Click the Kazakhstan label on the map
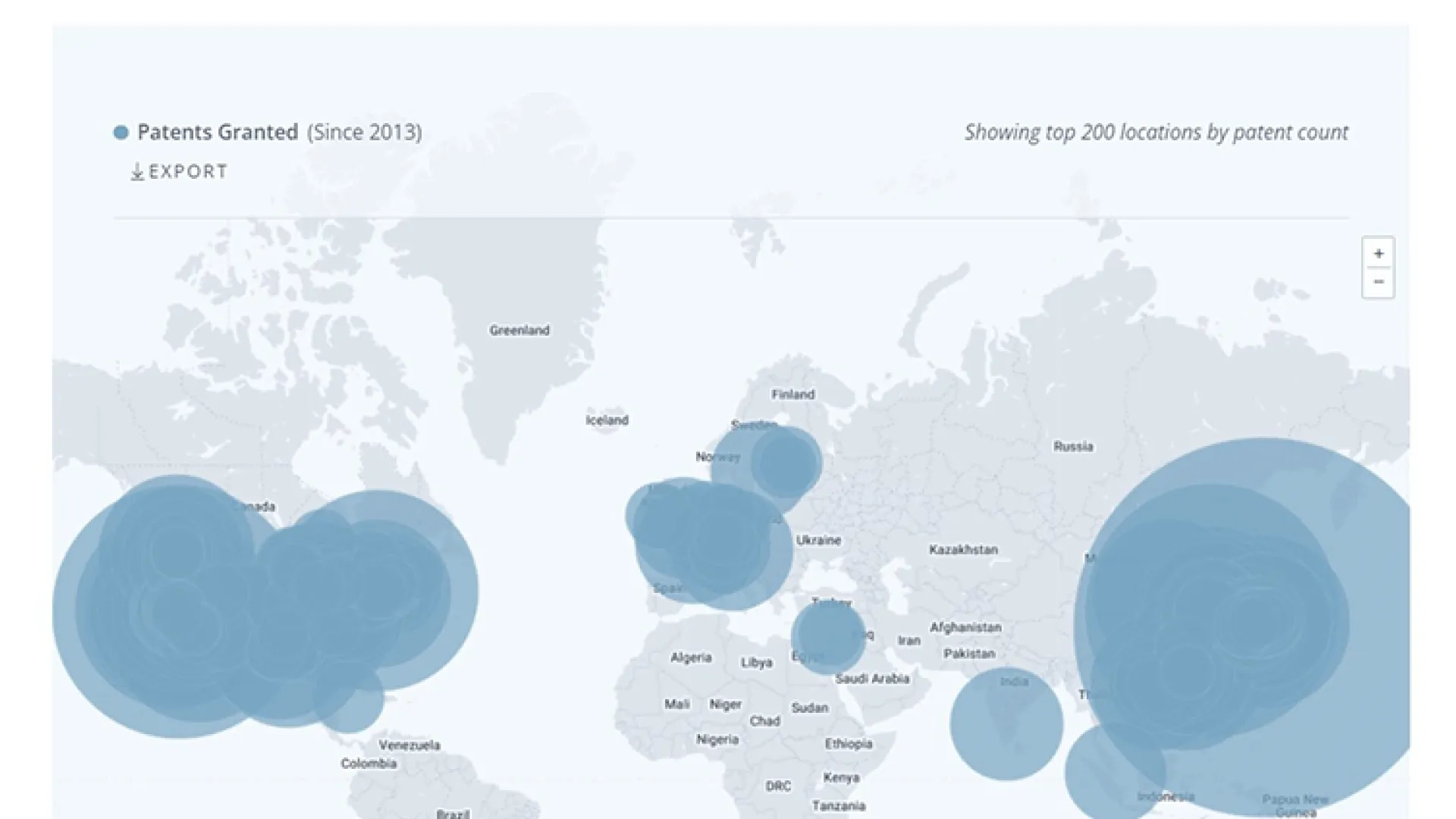This screenshot has width=1456, height=819. tap(963, 550)
